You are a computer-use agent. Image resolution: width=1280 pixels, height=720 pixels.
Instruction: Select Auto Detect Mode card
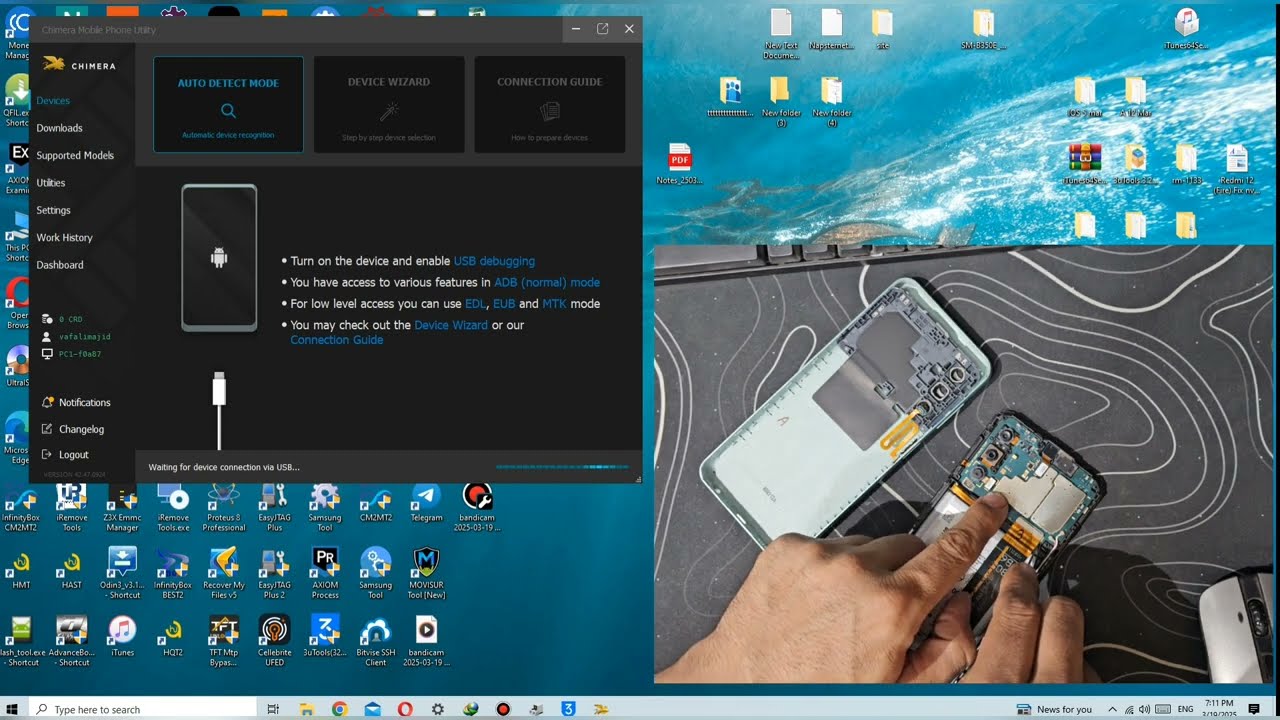(228, 104)
